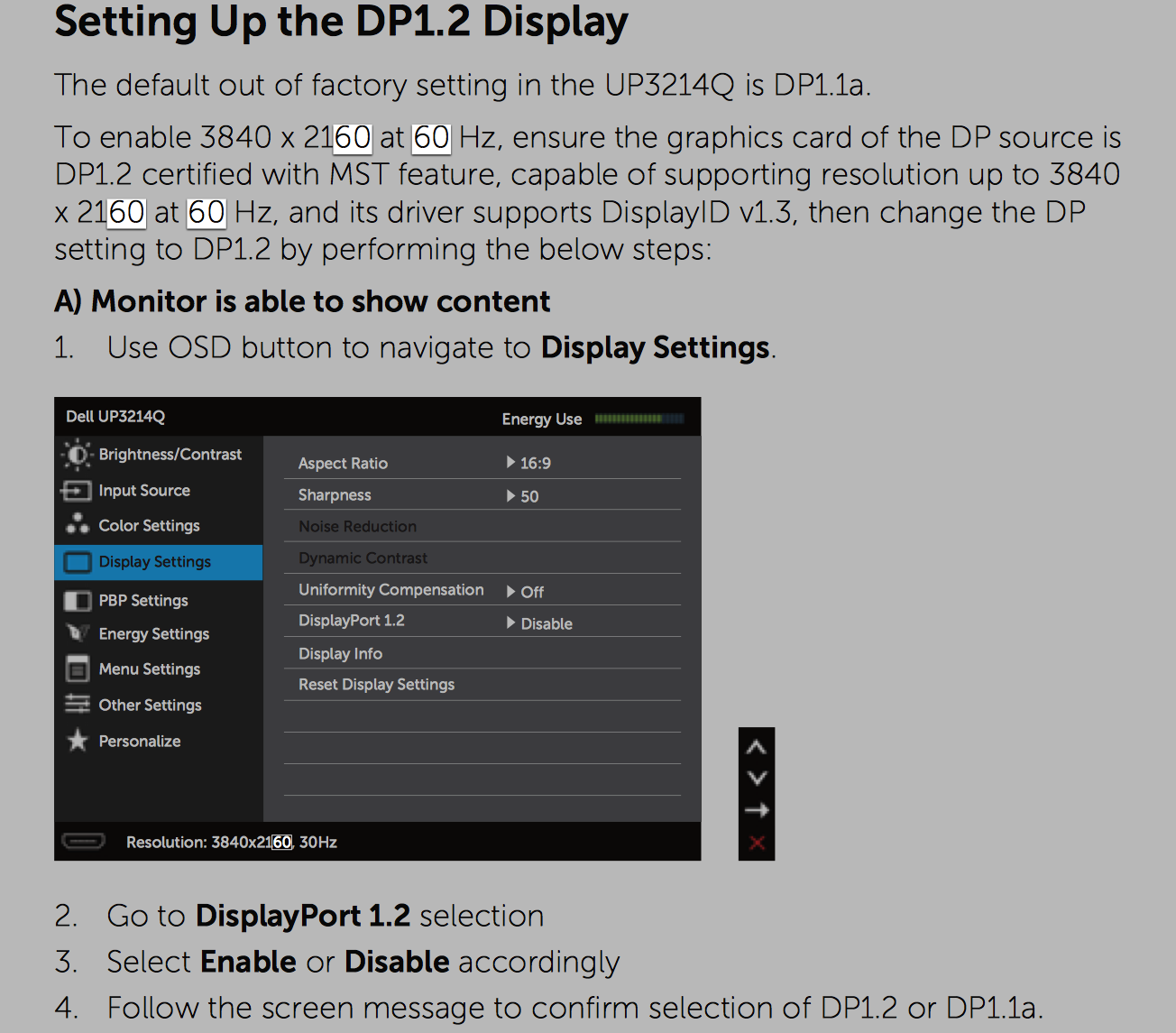Click the Input Source icon
Screen dimensions: 1176x1033
click(77, 491)
